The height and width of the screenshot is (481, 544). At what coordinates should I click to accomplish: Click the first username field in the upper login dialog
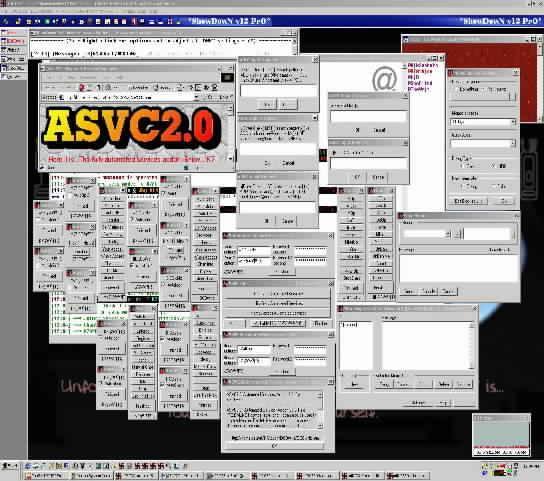coord(254,250)
